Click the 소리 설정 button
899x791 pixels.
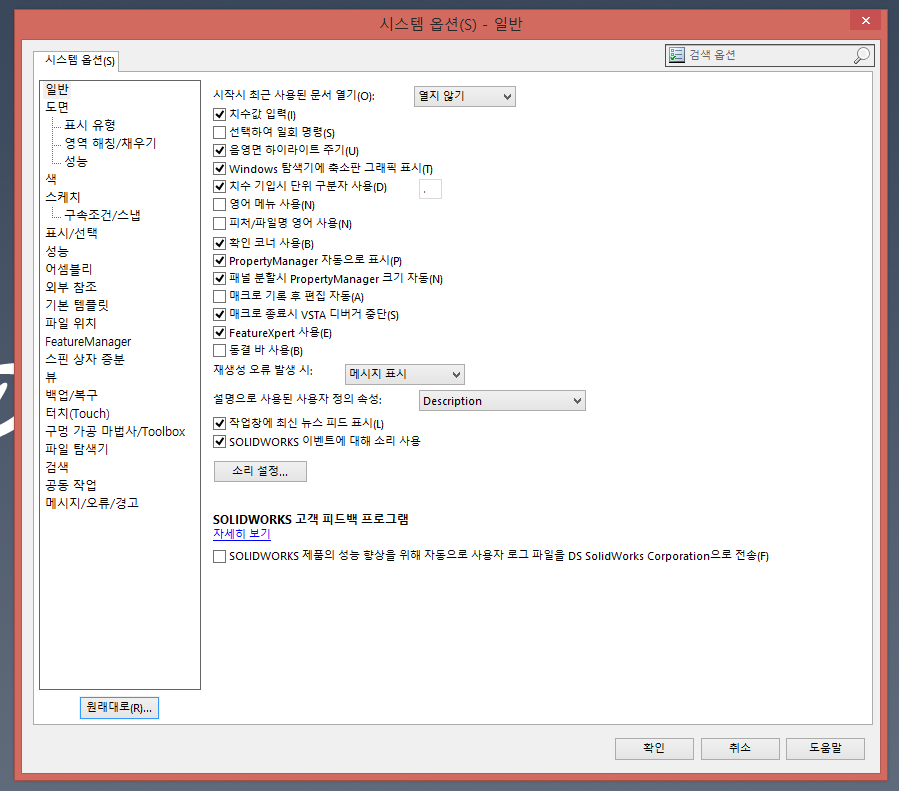click(260, 471)
